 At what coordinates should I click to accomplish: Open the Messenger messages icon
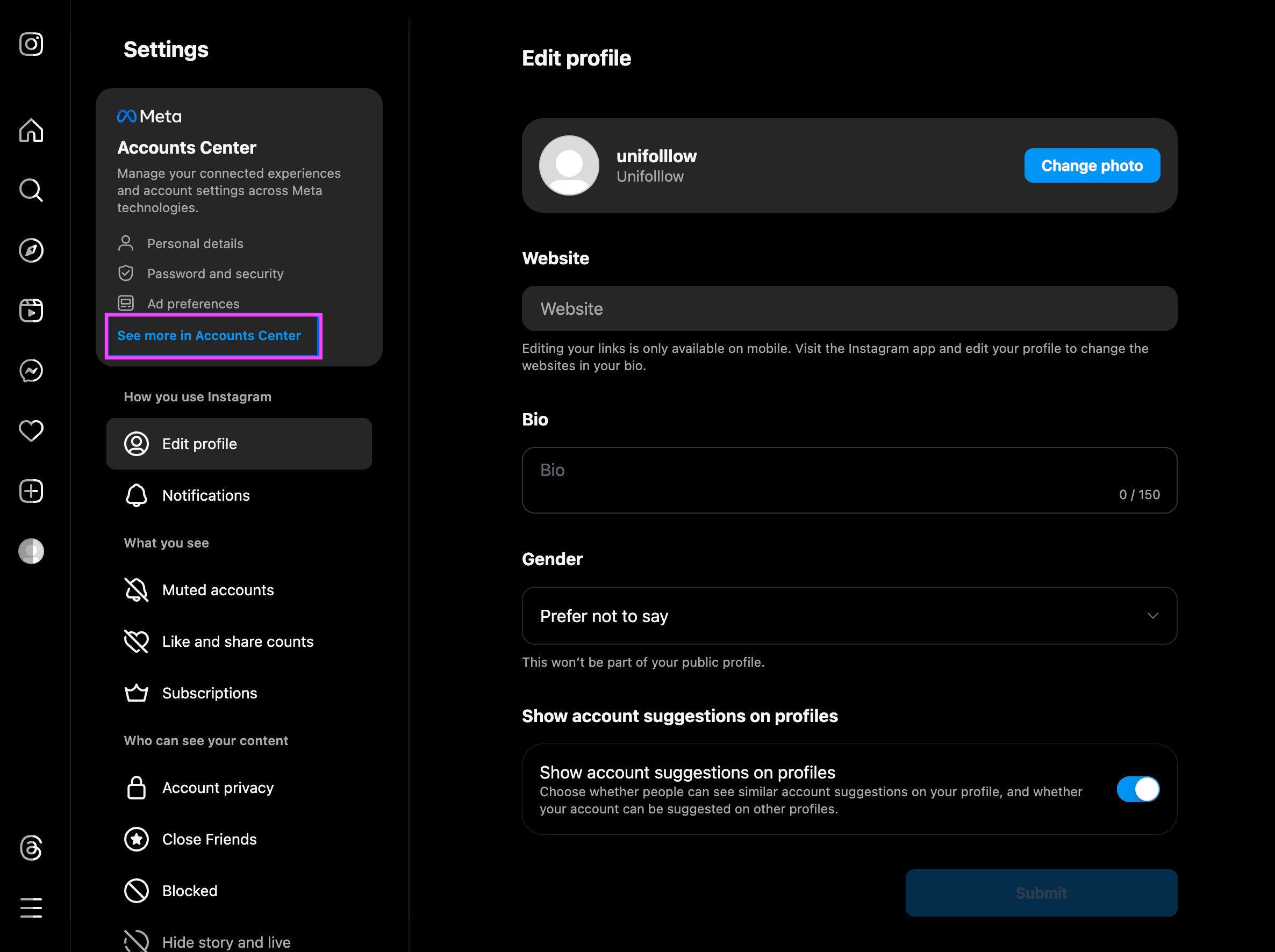click(31, 371)
